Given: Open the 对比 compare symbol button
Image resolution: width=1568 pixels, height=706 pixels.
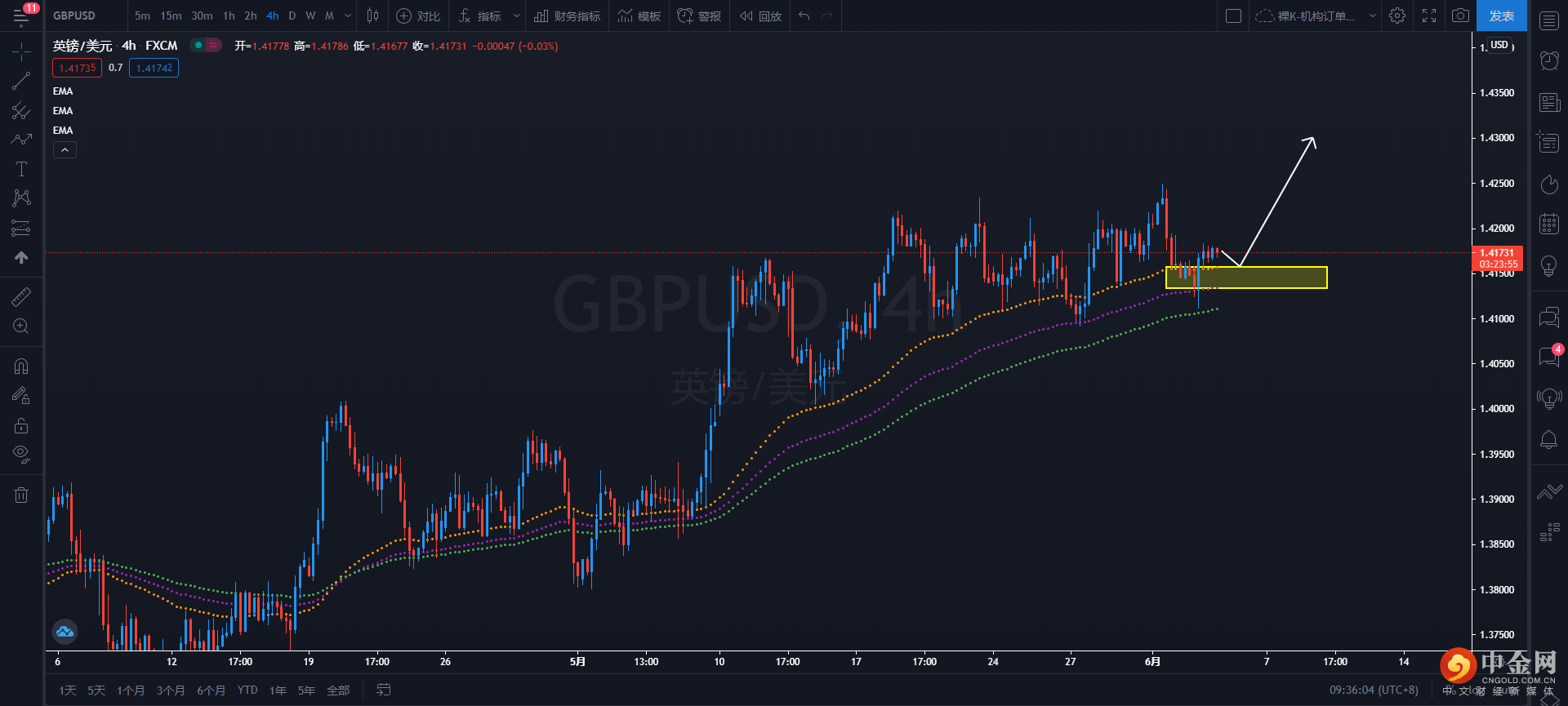Looking at the screenshot, I should tap(418, 16).
